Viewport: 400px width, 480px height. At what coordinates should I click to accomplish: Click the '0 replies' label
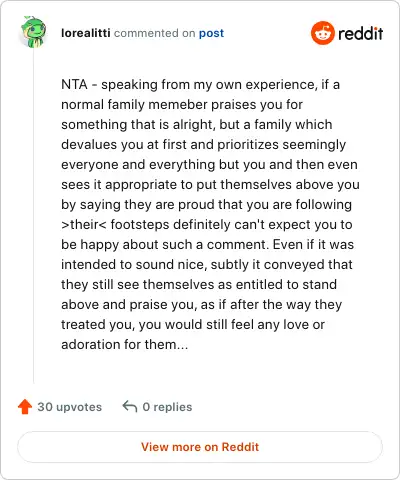click(167, 407)
